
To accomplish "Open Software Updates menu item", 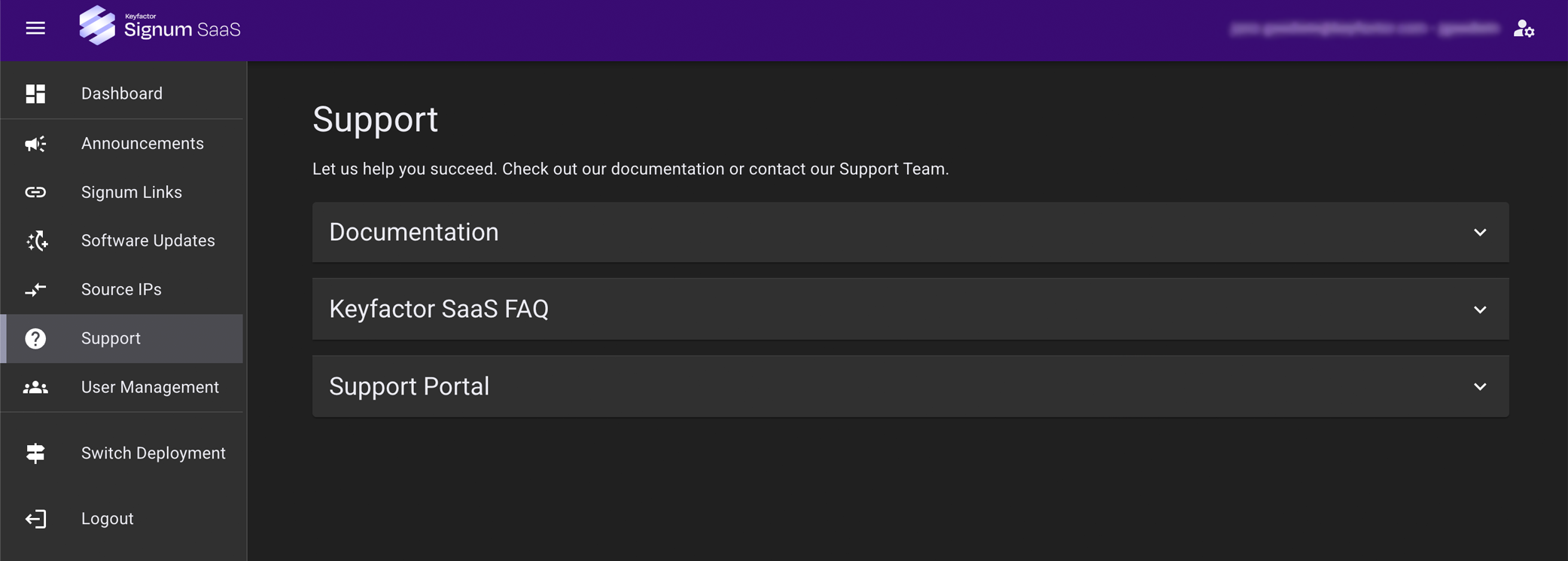I will click(148, 241).
